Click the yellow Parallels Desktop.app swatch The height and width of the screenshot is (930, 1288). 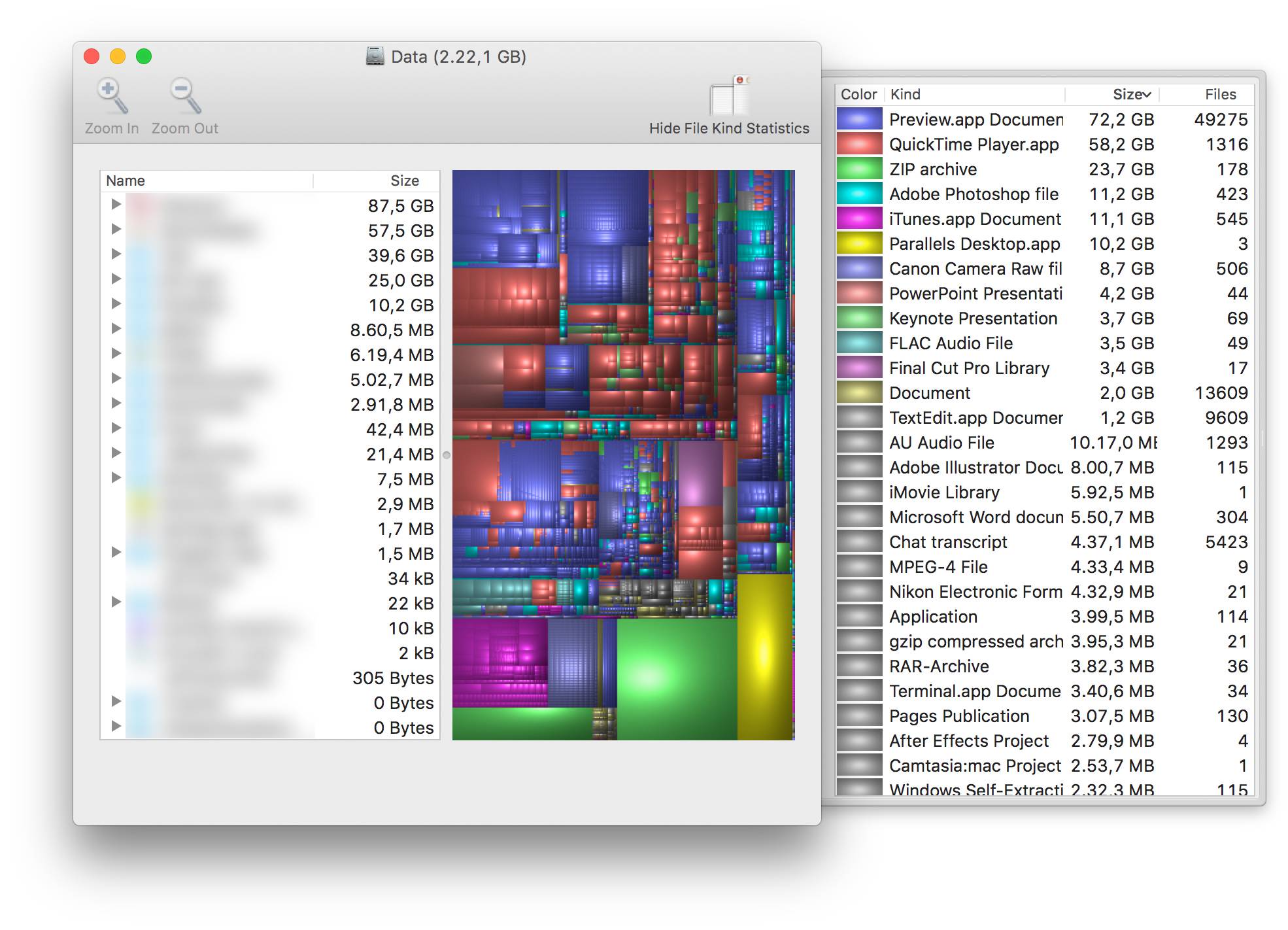tap(860, 243)
